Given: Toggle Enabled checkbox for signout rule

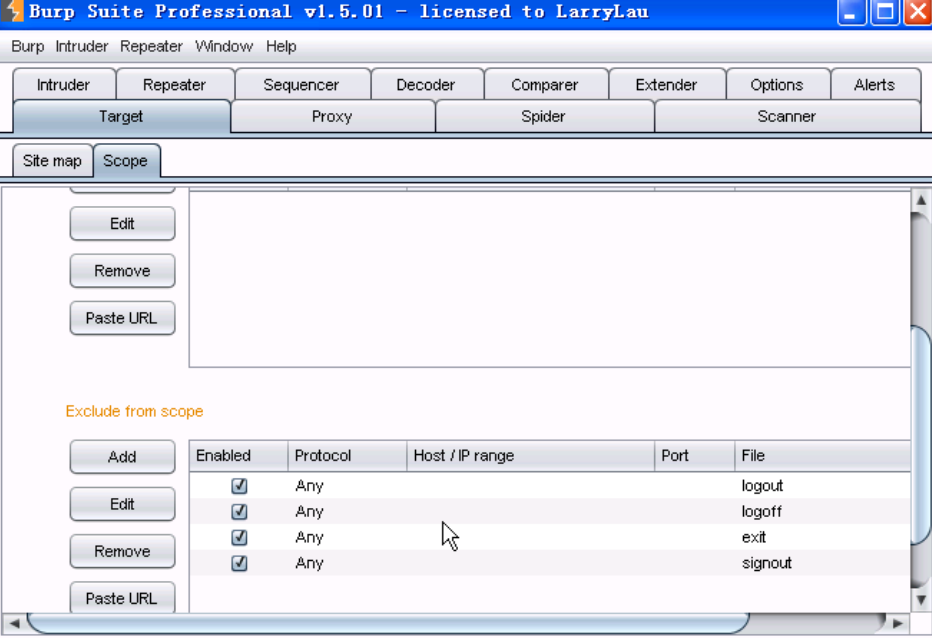Looking at the screenshot, I should (x=239, y=562).
